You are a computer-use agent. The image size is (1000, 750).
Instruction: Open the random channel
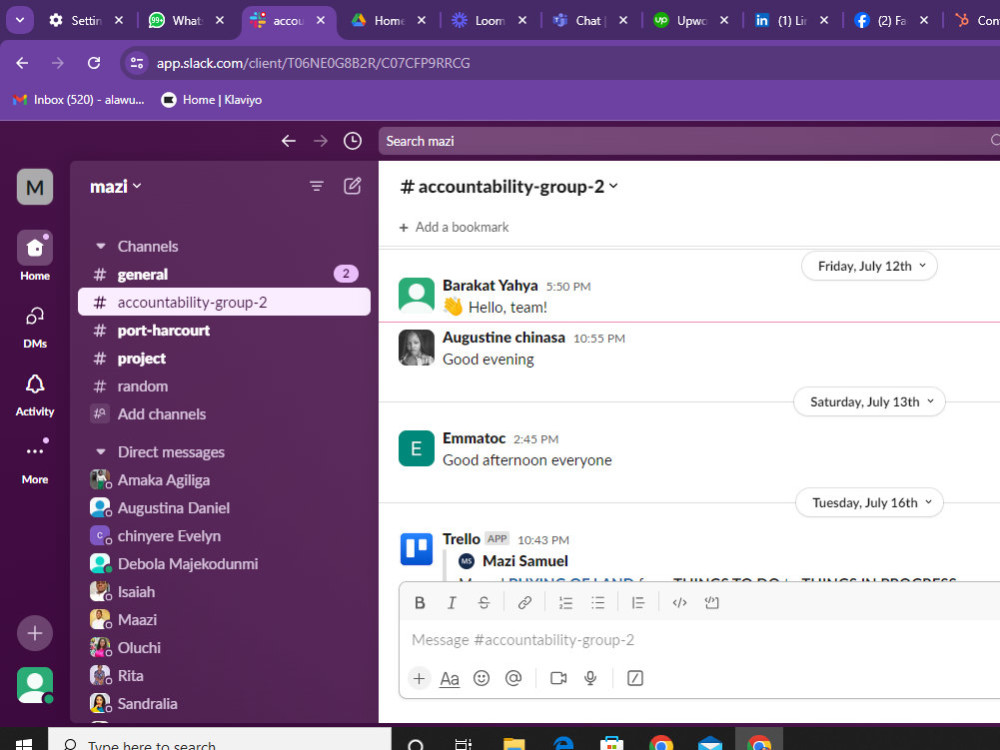pos(224,386)
